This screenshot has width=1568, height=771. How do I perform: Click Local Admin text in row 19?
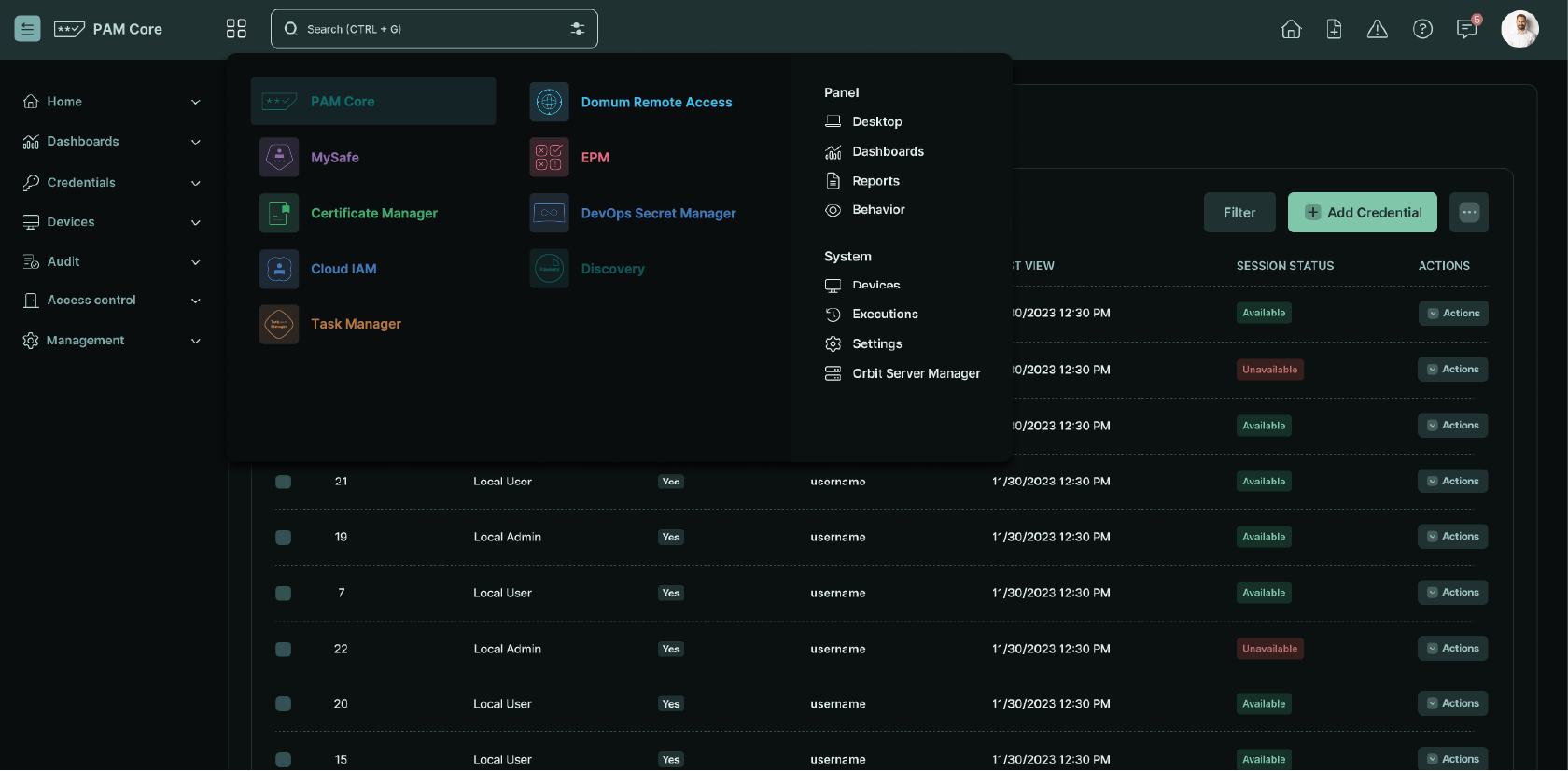(x=507, y=538)
